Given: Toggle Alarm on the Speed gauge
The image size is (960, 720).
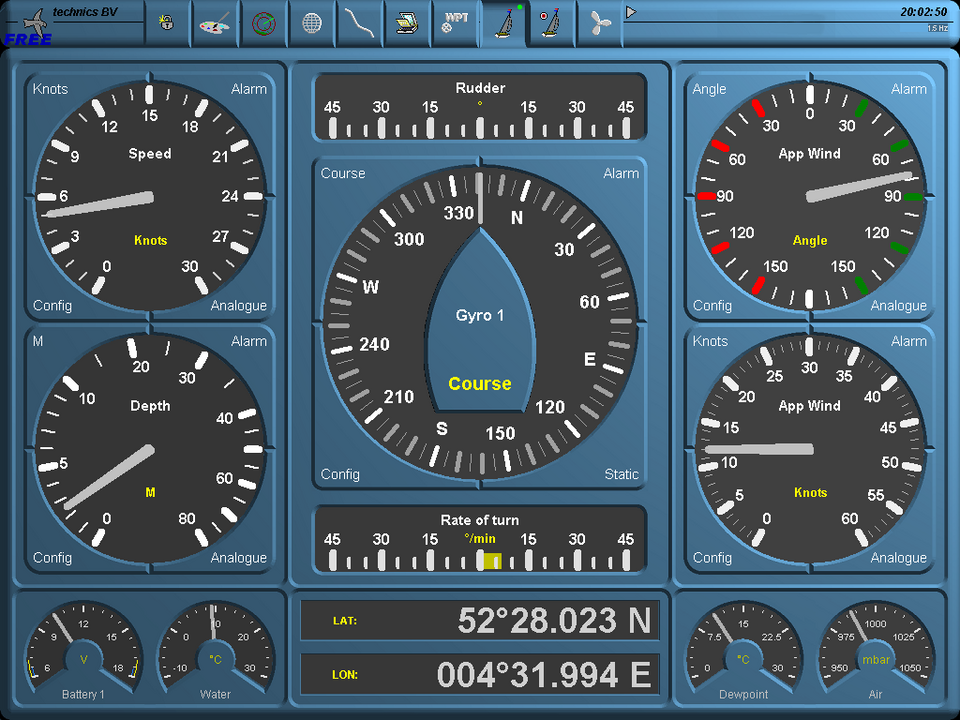Looking at the screenshot, I should (249, 89).
